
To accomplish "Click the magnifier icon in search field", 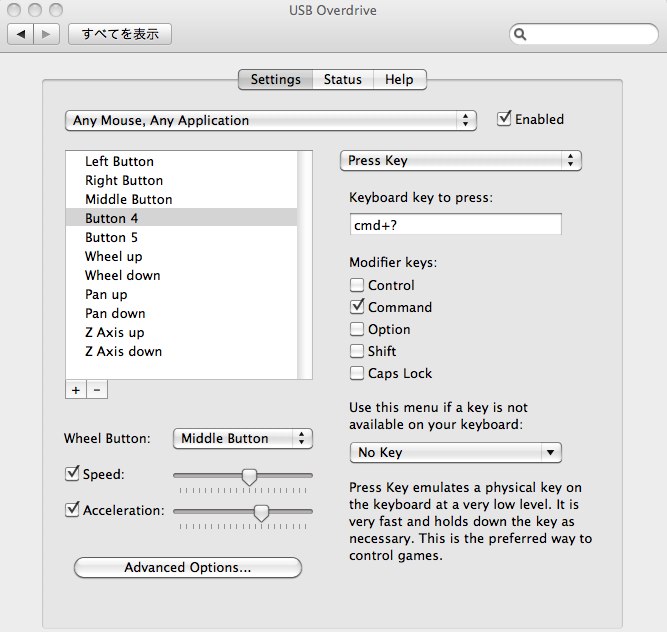I will point(520,34).
